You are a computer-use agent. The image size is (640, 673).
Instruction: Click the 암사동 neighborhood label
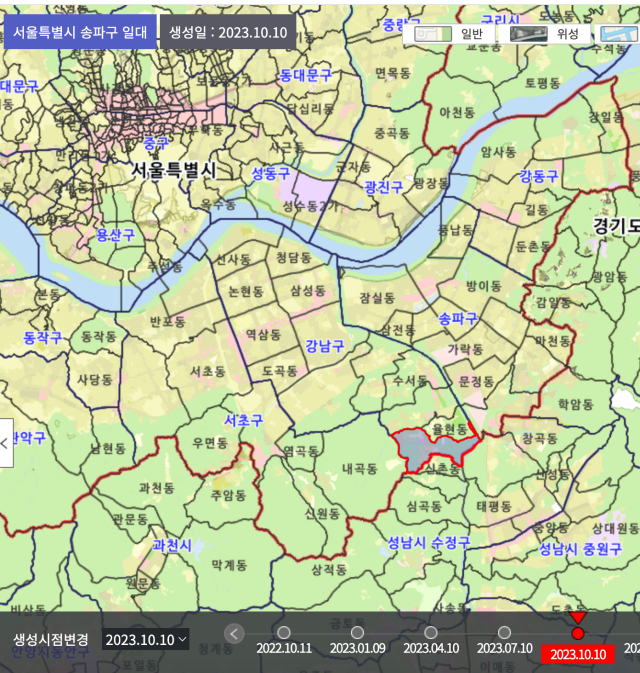(x=498, y=151)
